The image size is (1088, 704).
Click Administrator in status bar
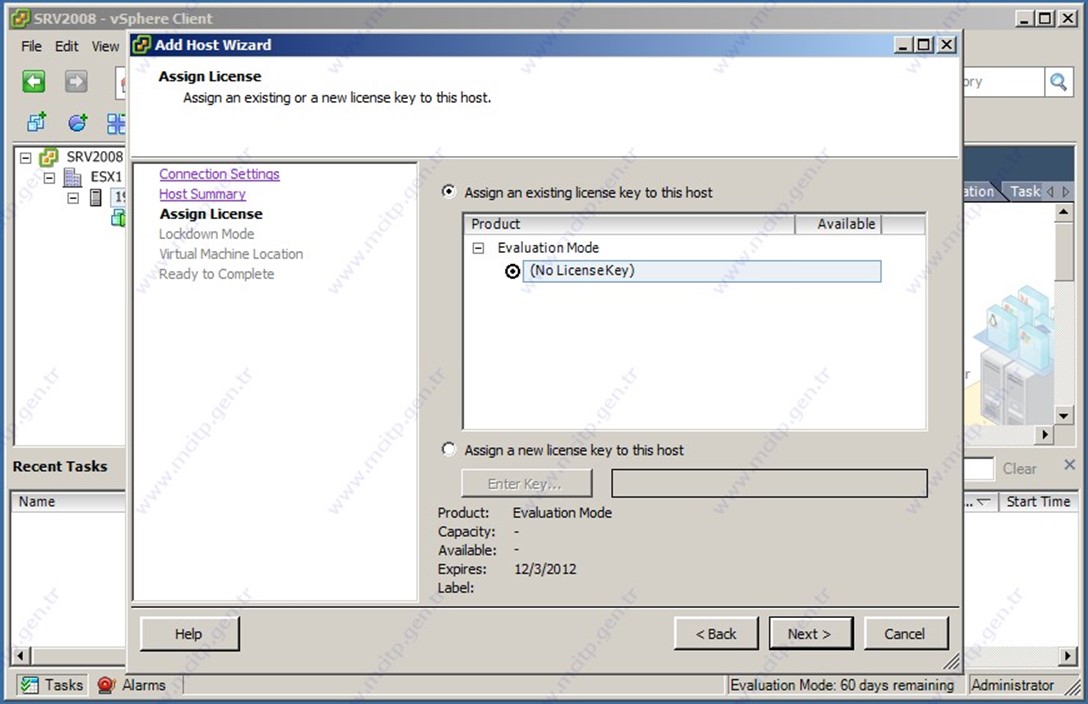coord(1012,685)
